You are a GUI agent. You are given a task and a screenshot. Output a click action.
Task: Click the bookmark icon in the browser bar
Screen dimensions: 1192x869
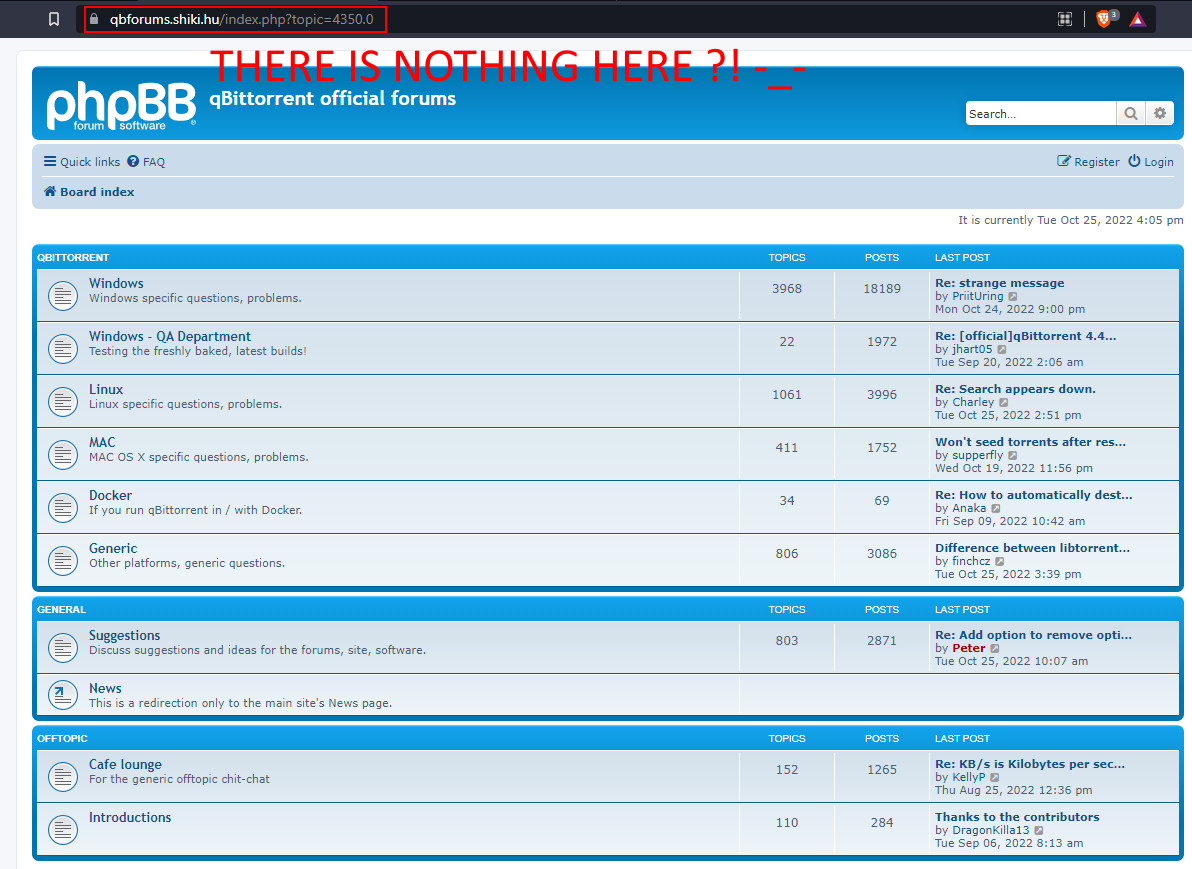53,19
